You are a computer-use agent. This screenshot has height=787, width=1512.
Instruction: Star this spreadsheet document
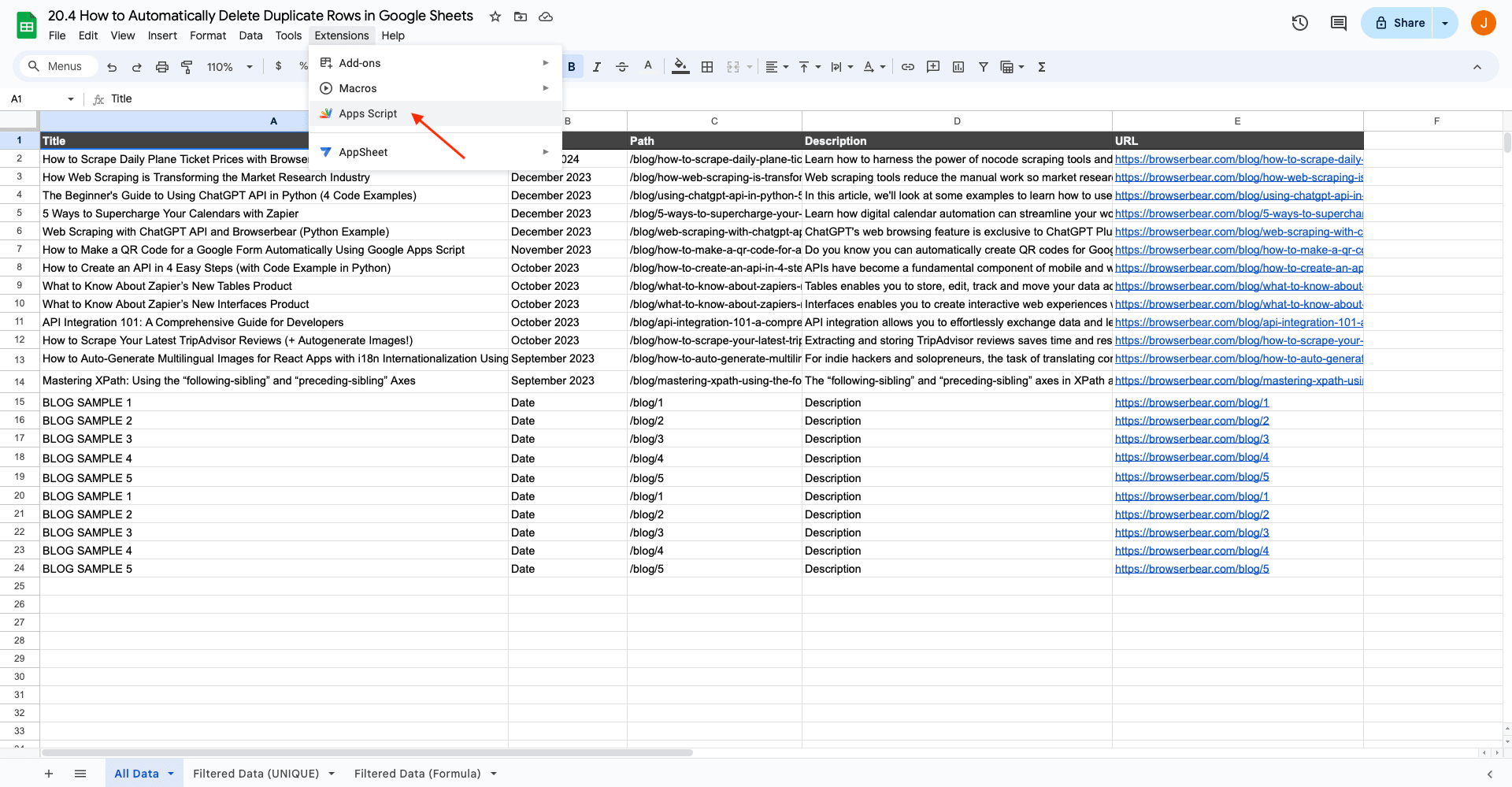pyautogui.click(x=495, y=17)
